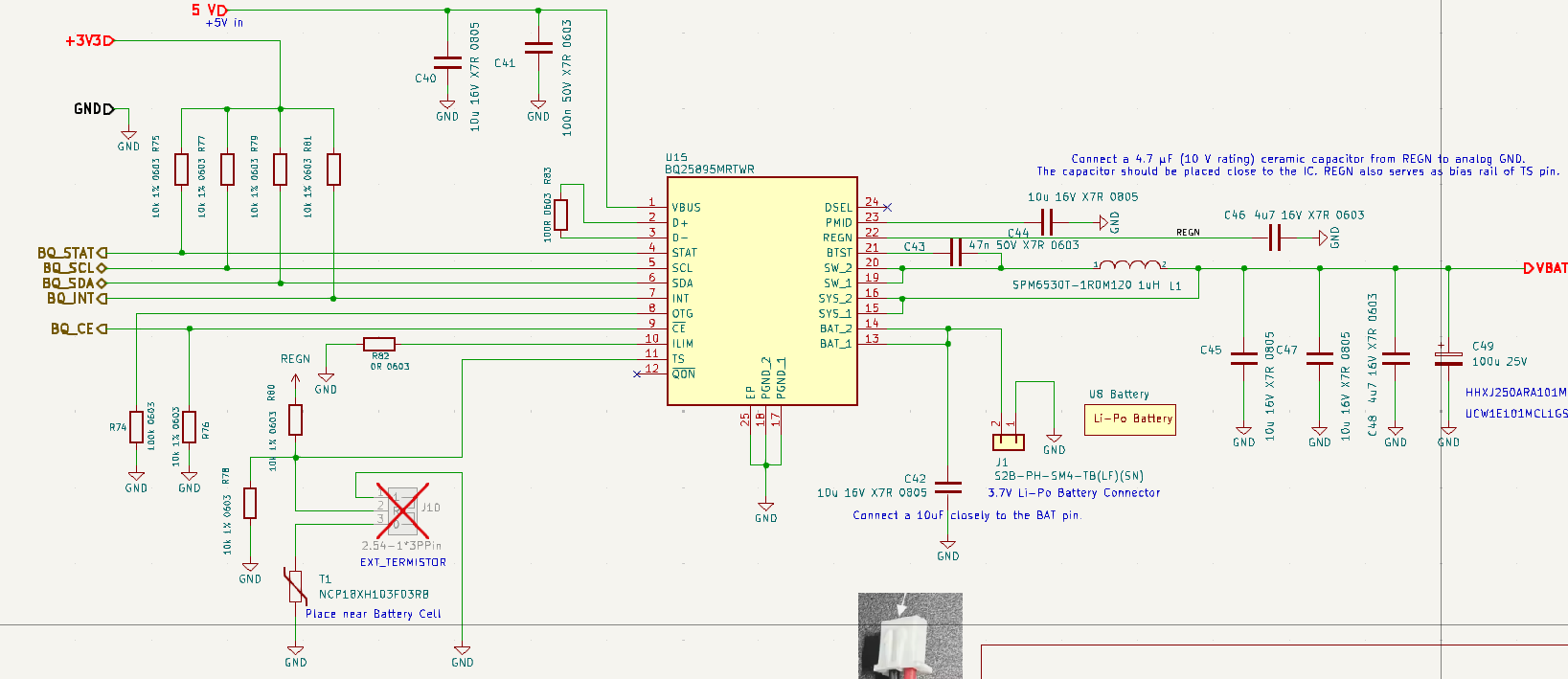Click the REGN capacitor note text
The image size is (1568, 679).
point(1298,165)
